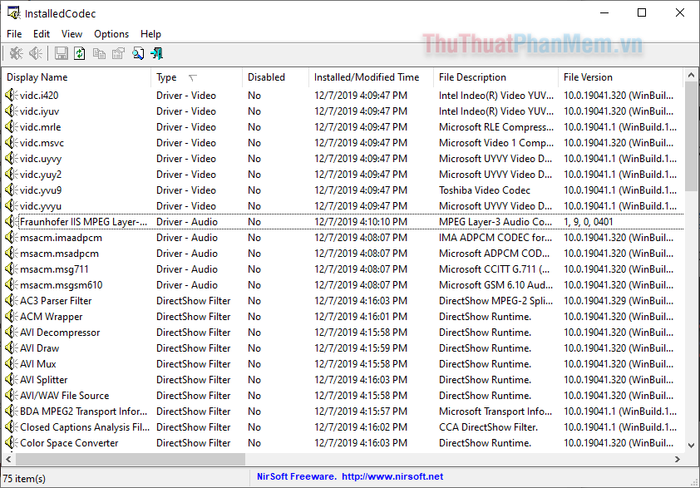The width and height of the screenshot is (700, 488).
Task: Click speaker icon beside ACM Wrapper
Action: point(11,317)
